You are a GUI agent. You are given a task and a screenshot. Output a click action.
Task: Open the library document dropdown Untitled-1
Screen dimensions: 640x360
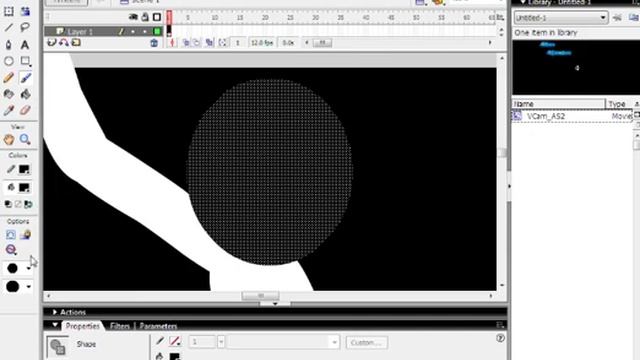[x=561, y=18]
